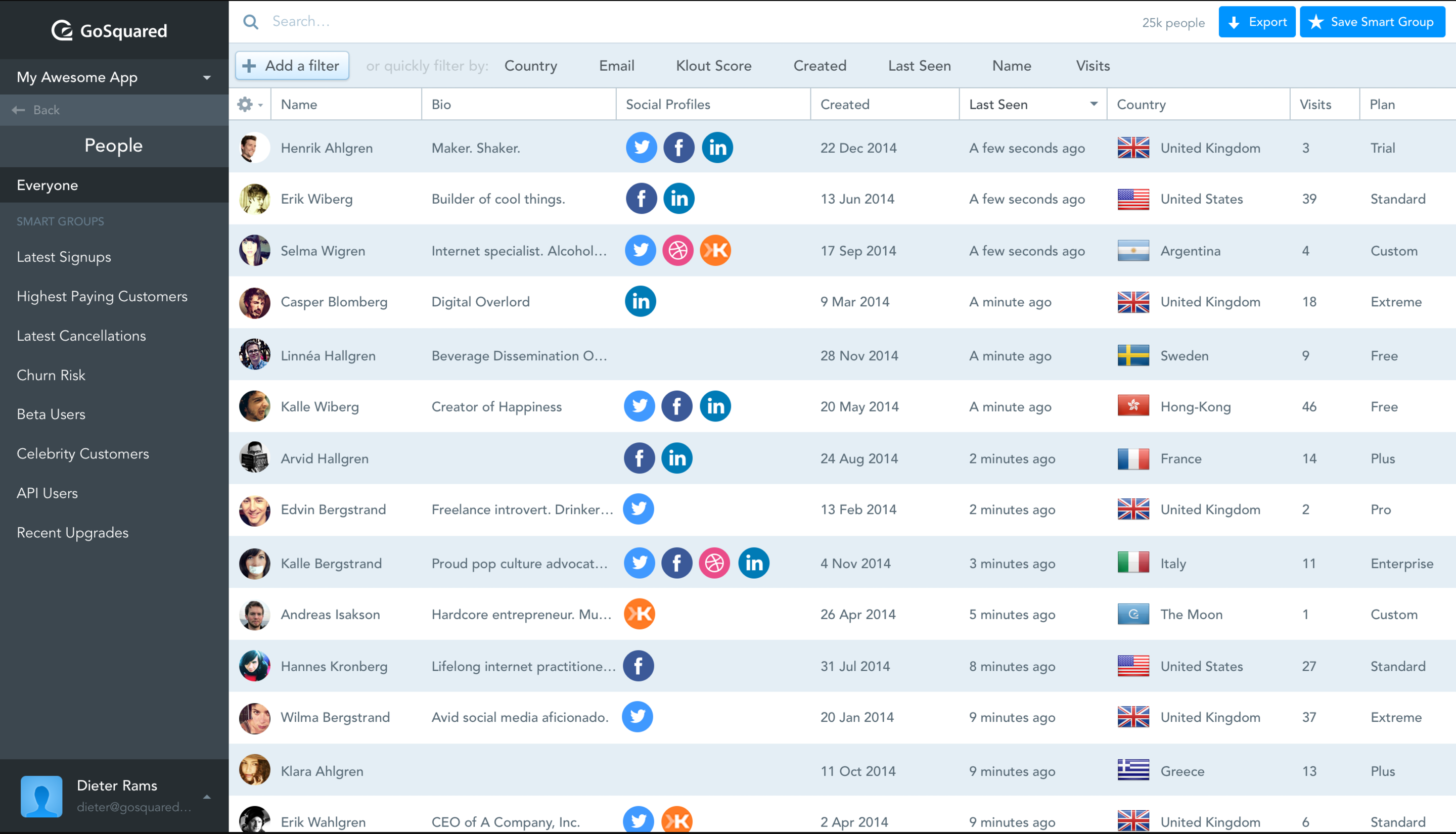Open Kalle Wiberg's Twitter icon
The image size is (1456, 834).
[x=639, y=406]
